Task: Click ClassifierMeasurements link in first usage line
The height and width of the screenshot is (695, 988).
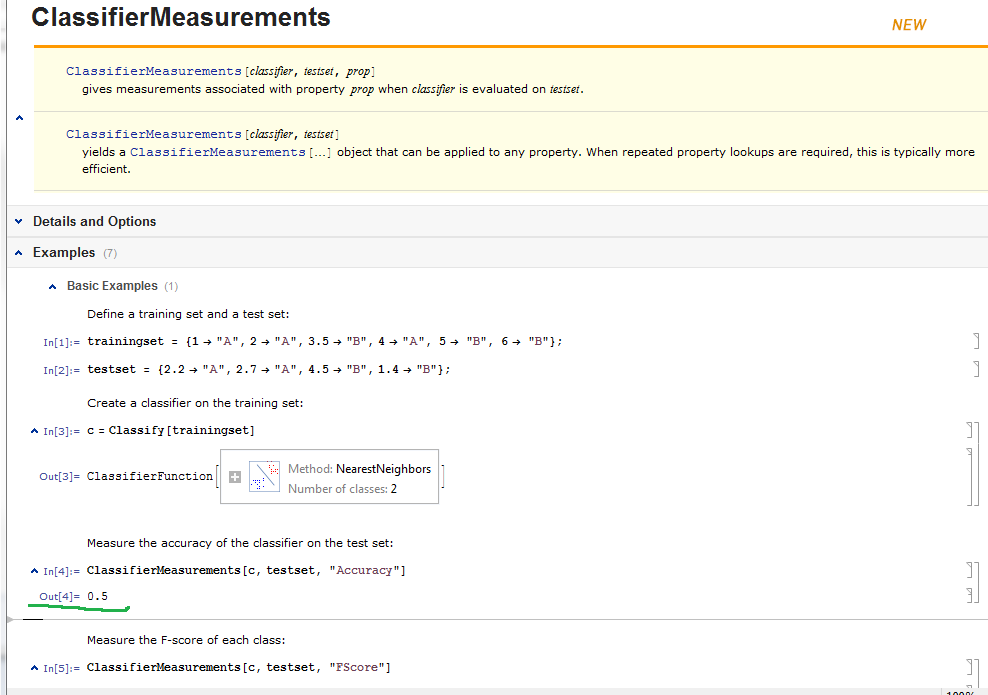Action: pos(154,71)
